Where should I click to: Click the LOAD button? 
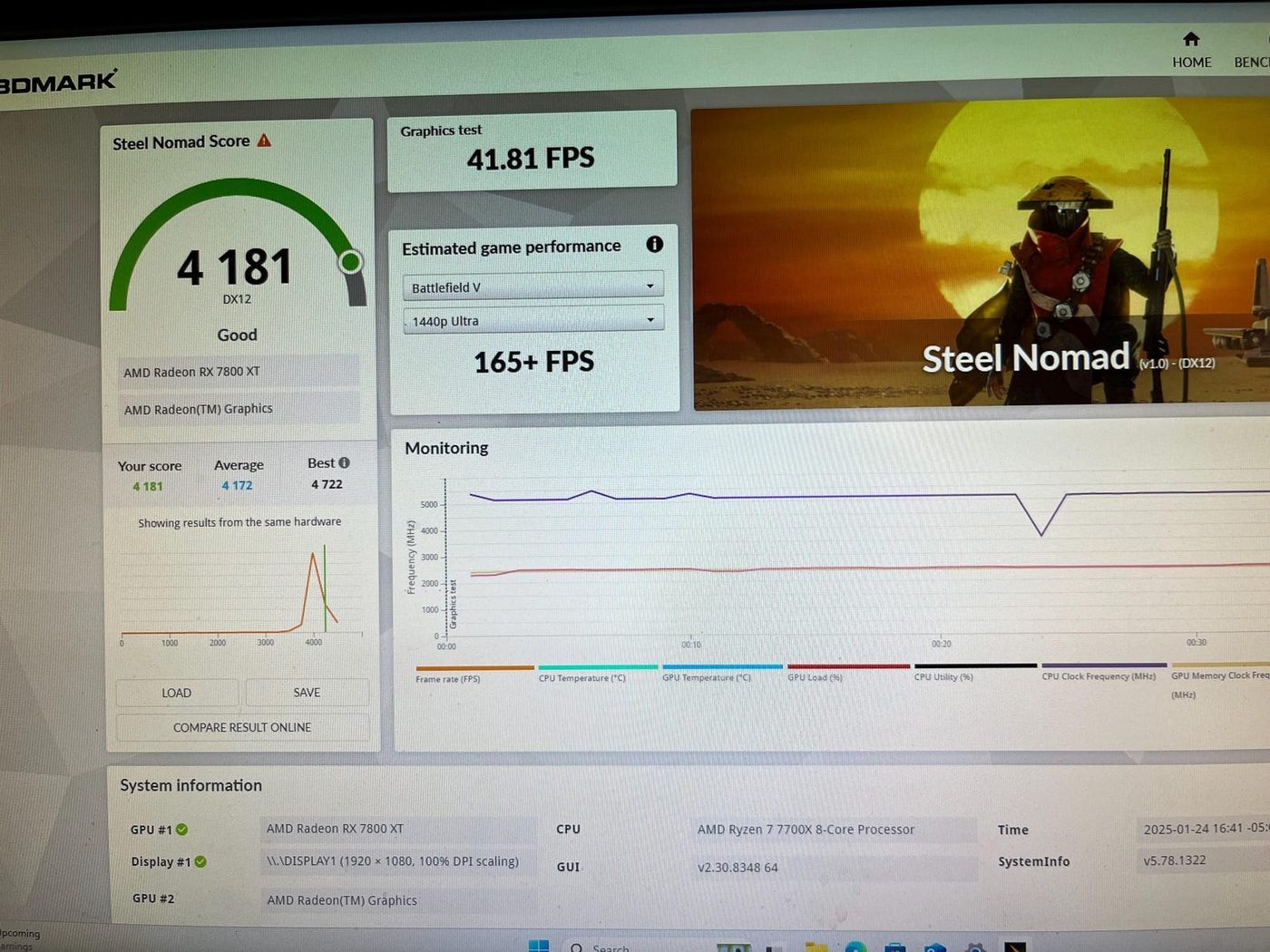pos(177,693)
